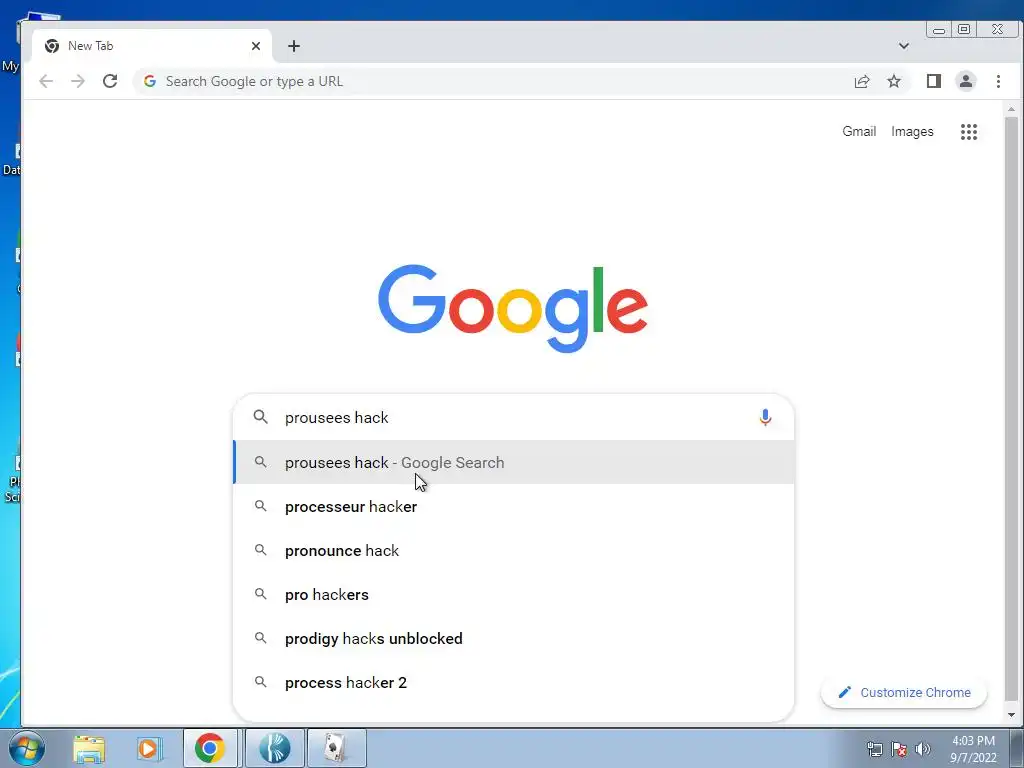This screenshot has width=1024, height=768.
Task: Click the browser back arrow
Action: (x=46, y=81)
